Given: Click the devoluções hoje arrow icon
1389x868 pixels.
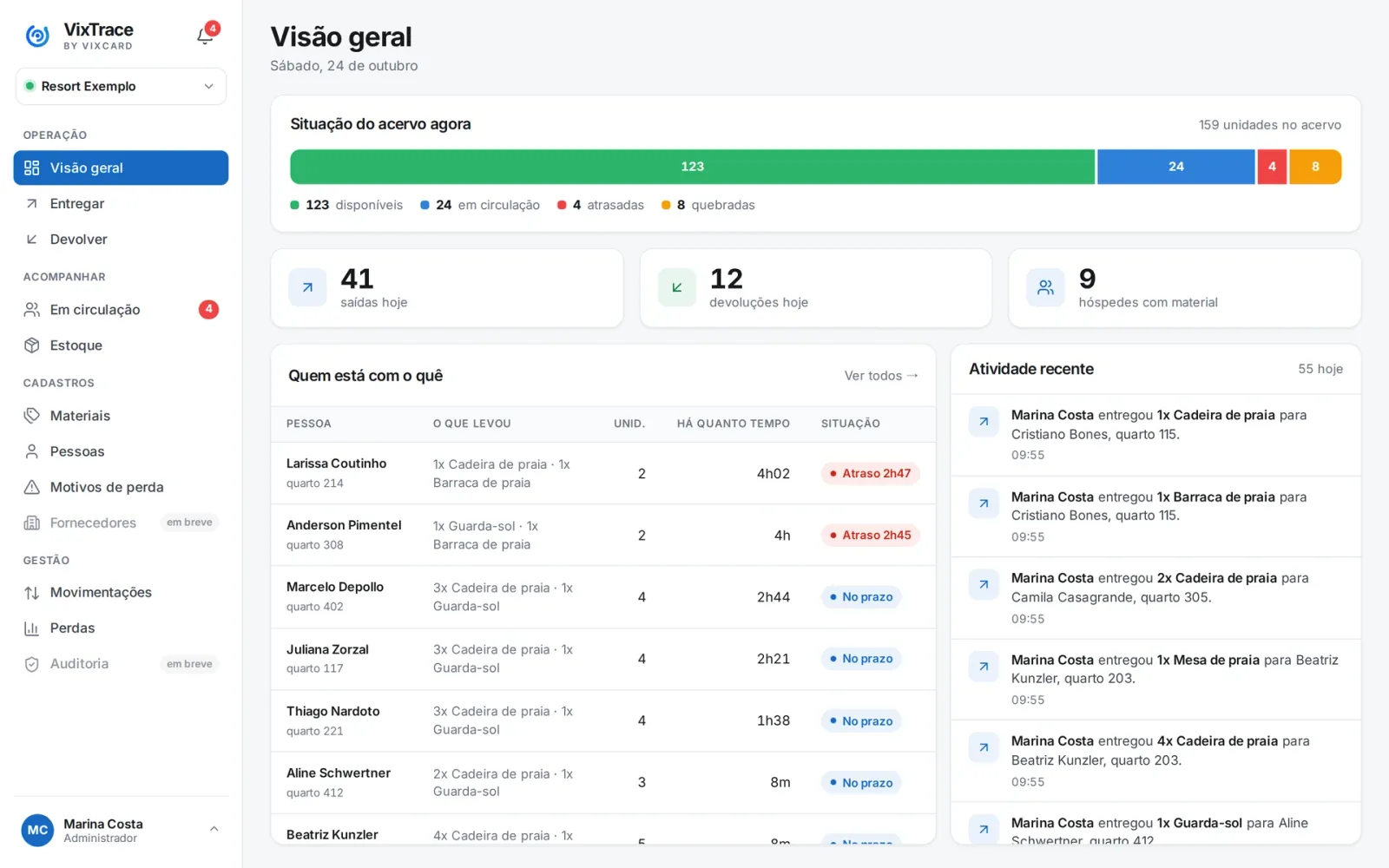Looking at the screenshot, I should tap(676, 288).
